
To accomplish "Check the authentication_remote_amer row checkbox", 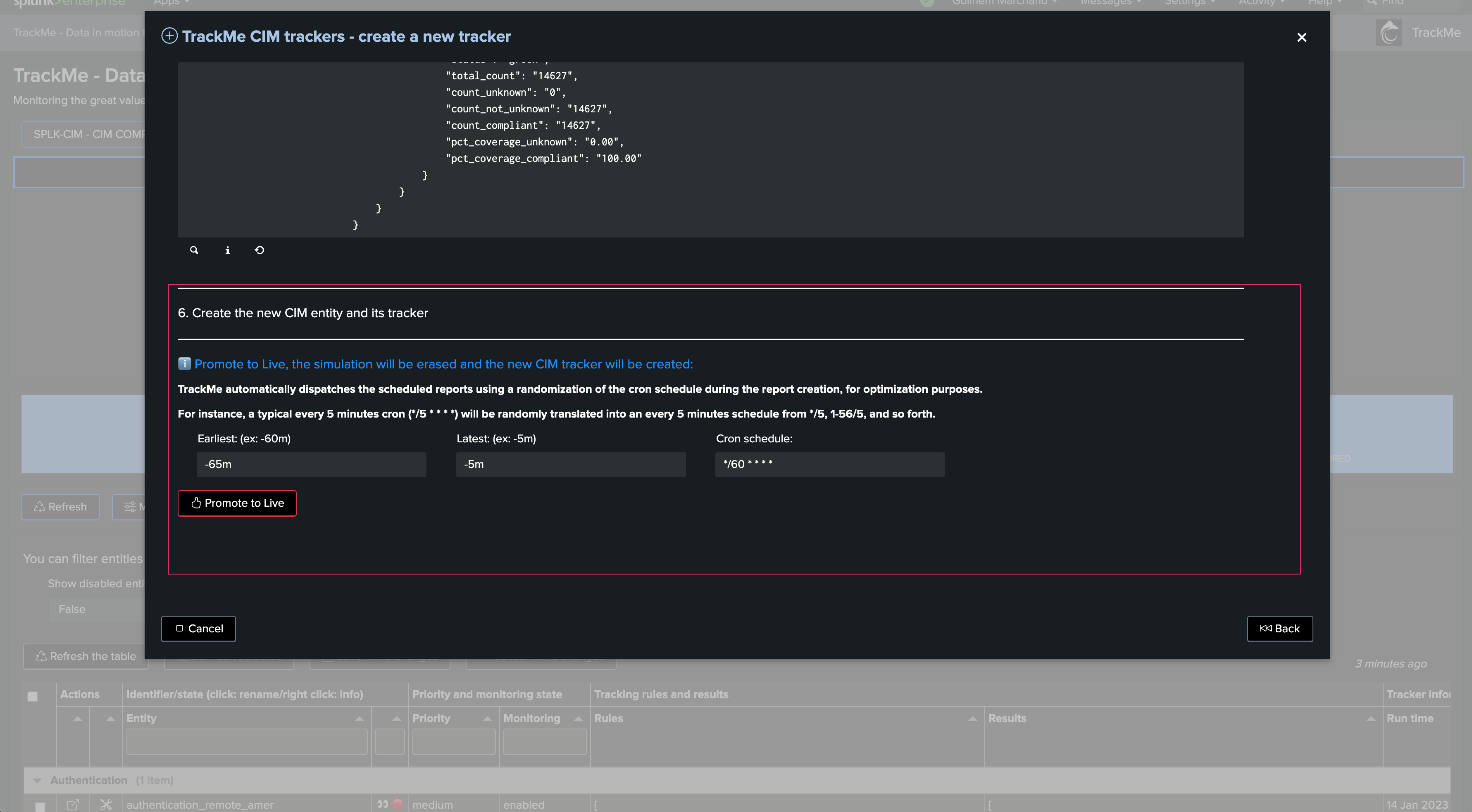I will 40,806.
